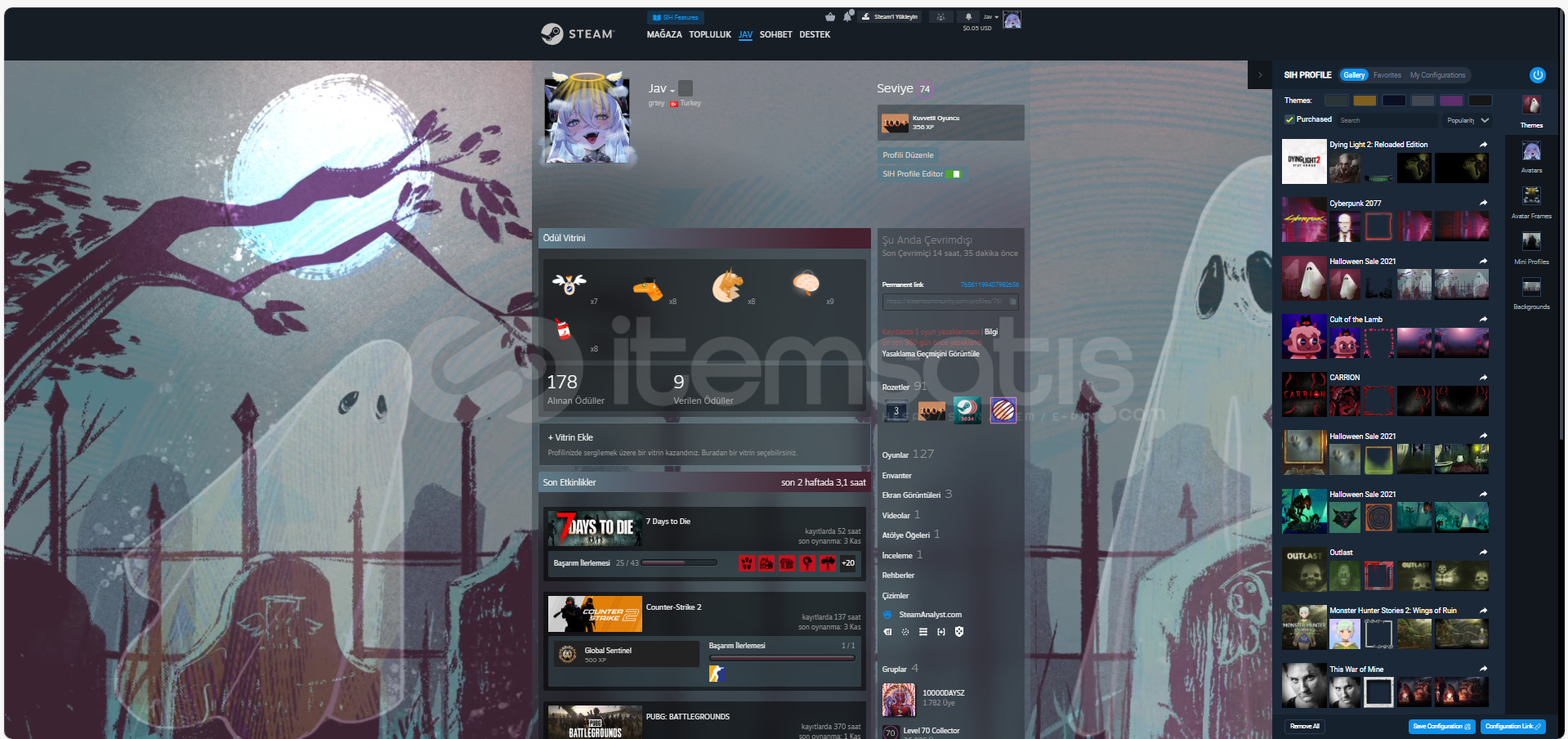The width and height of the screenshot is (1568, 739).
Task: Open the SOHBET menu
Action: [x=776, y=34]
